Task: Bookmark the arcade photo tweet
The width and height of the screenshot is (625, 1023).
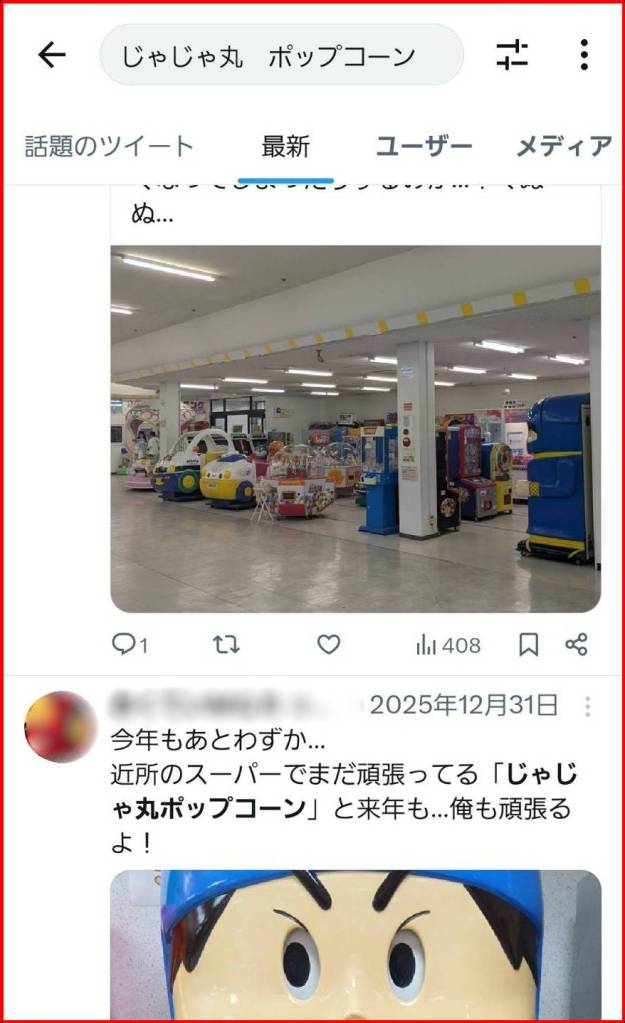Action: [528, 645]
